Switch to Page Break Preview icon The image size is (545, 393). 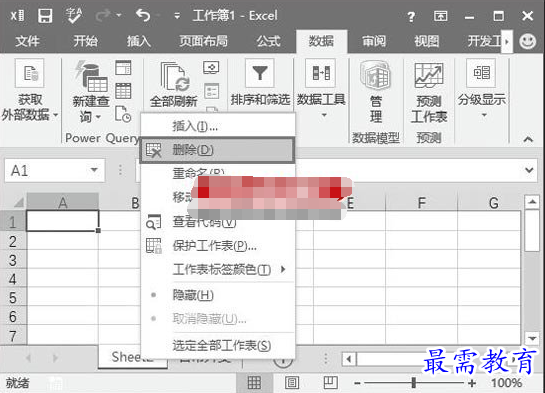330,383
